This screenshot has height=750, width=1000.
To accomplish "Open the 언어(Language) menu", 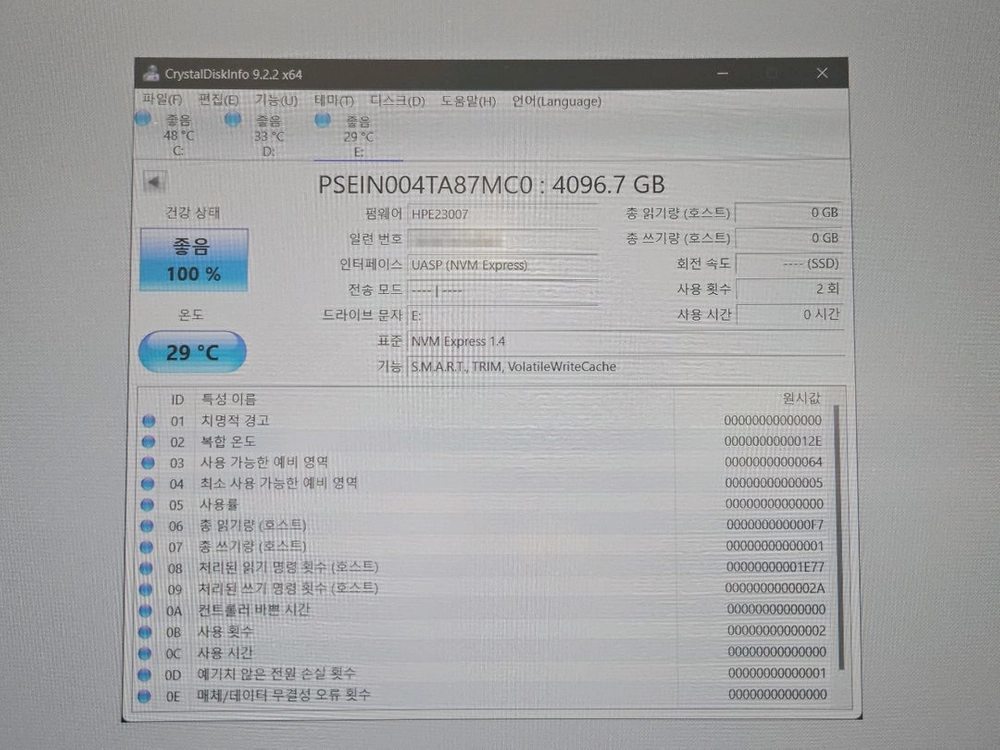I will pos(557,101).
